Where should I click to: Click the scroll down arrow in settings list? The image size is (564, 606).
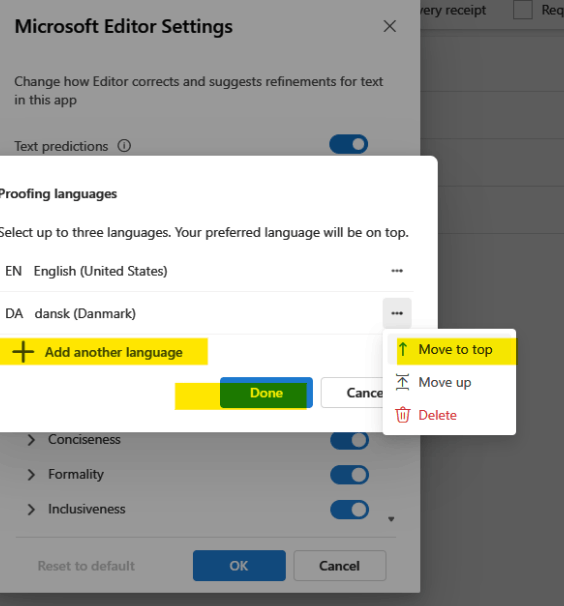tap(391, 519)
